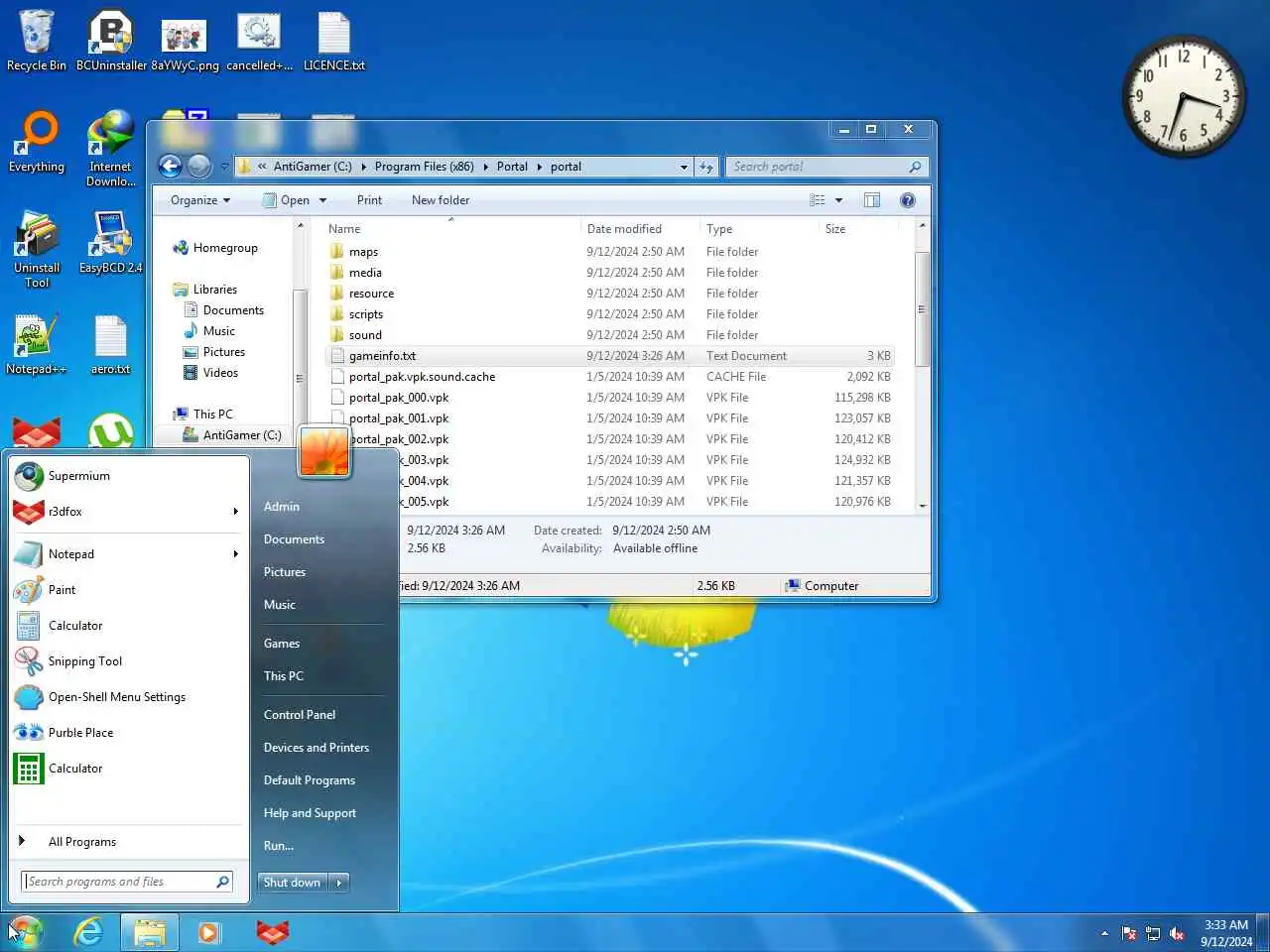
Task: Open Shut down options arrow
Action: (339, 883)
